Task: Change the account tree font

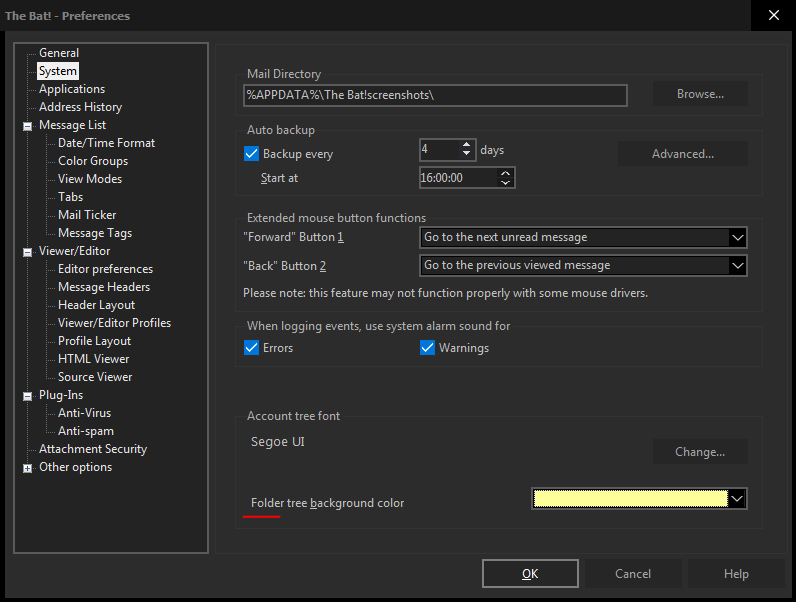Action: [x=700, y=452]
